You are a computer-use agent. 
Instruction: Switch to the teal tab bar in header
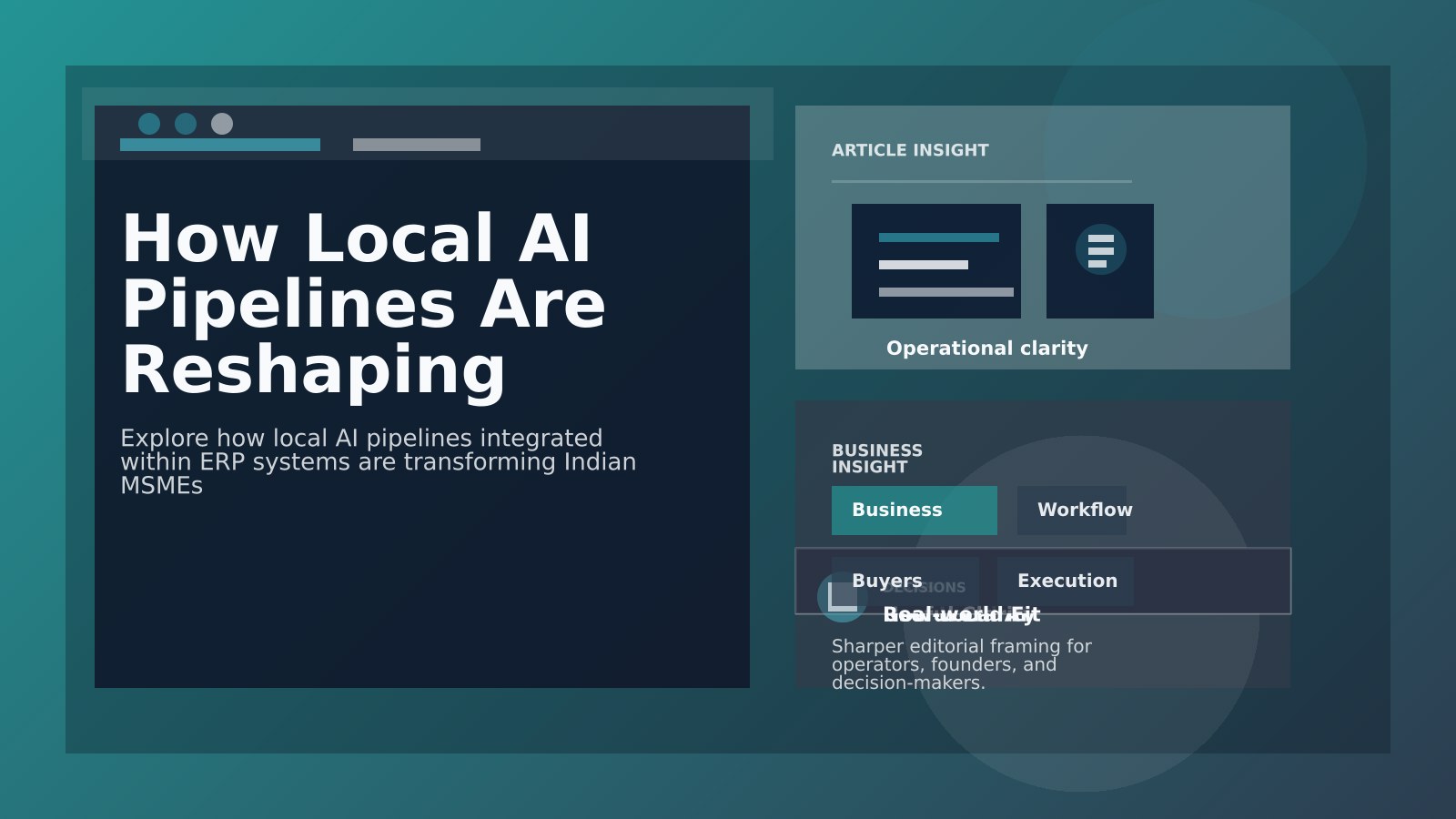tap(220, 145)
